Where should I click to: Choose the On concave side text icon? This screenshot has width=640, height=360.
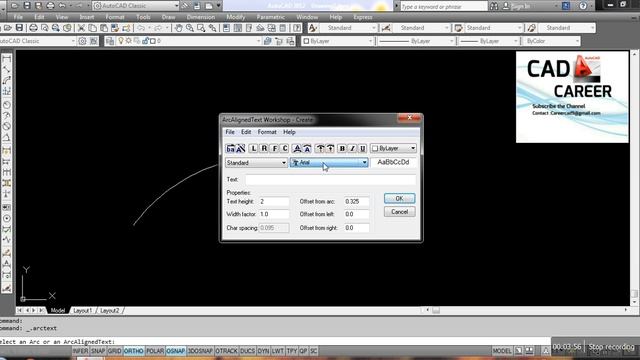[308, 149]
